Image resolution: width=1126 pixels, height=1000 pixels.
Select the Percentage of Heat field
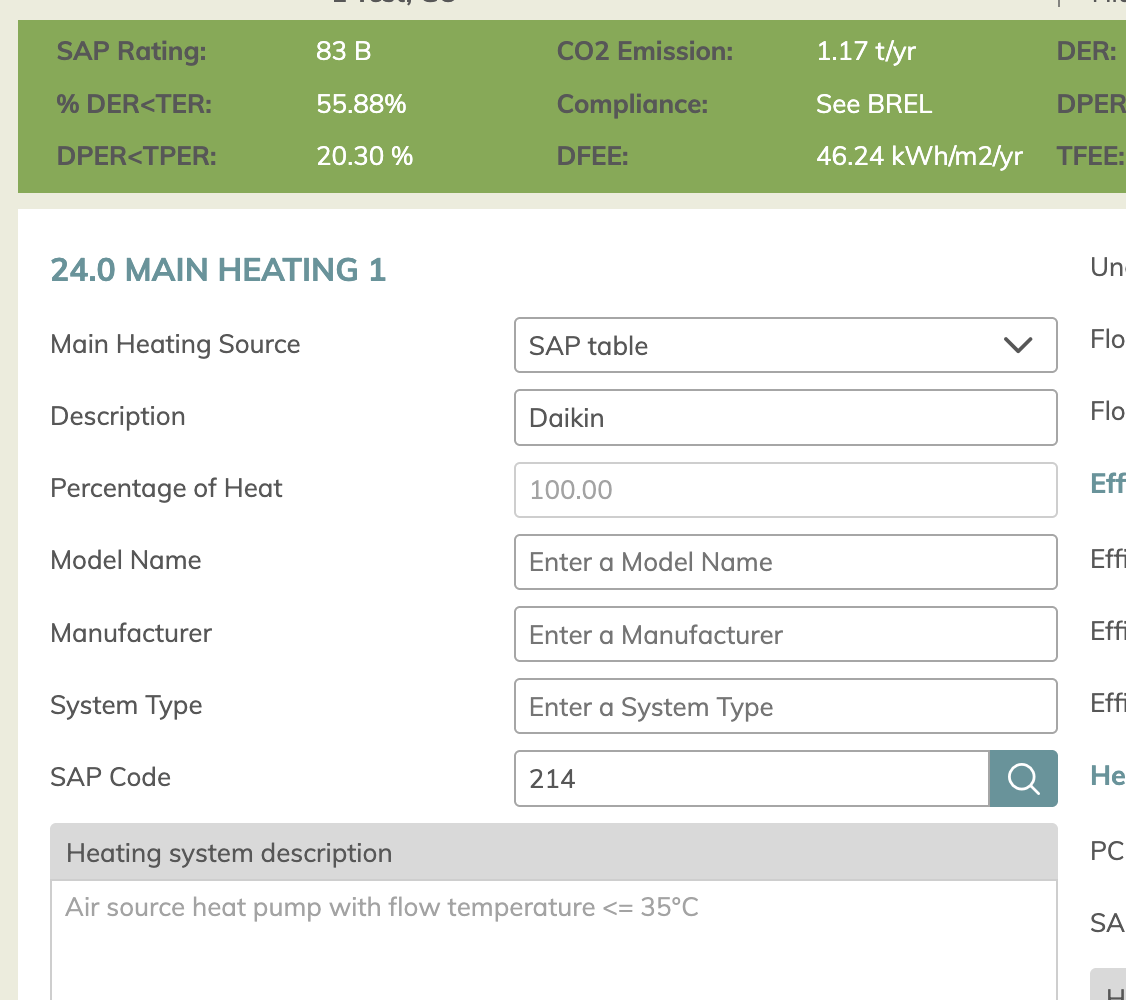point(786,490)
